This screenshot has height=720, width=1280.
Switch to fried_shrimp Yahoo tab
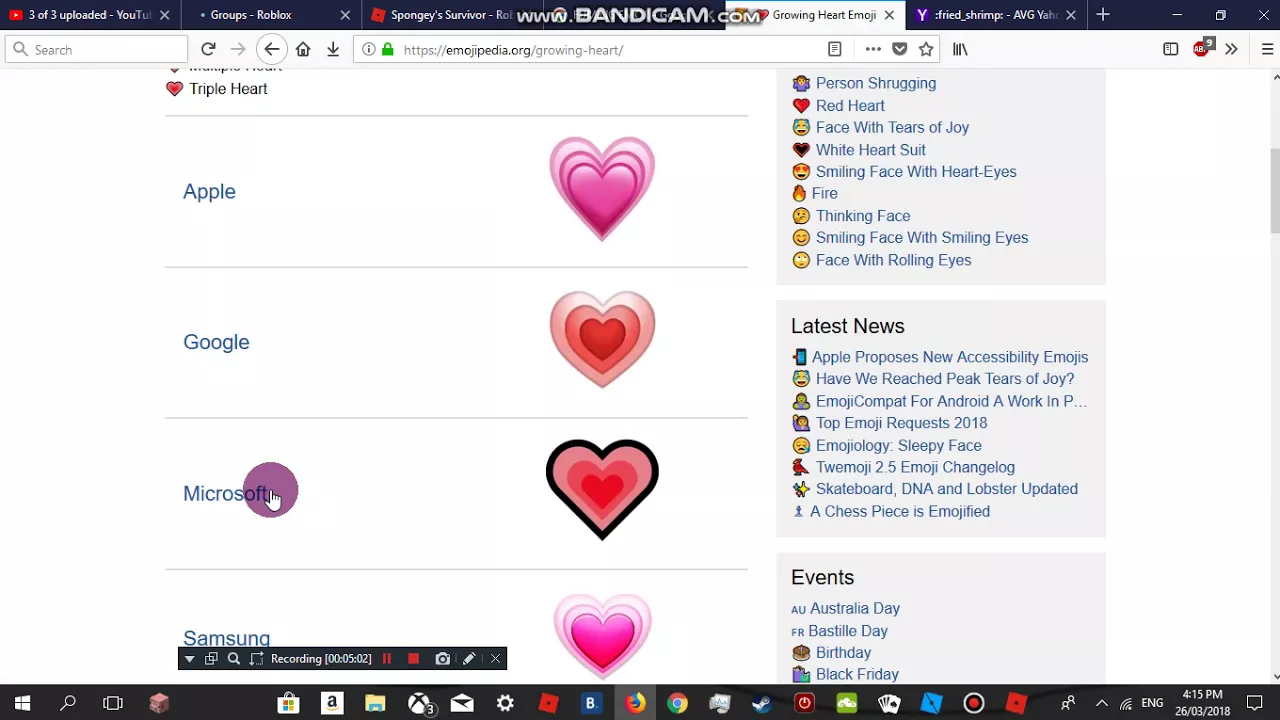point(994,15)
